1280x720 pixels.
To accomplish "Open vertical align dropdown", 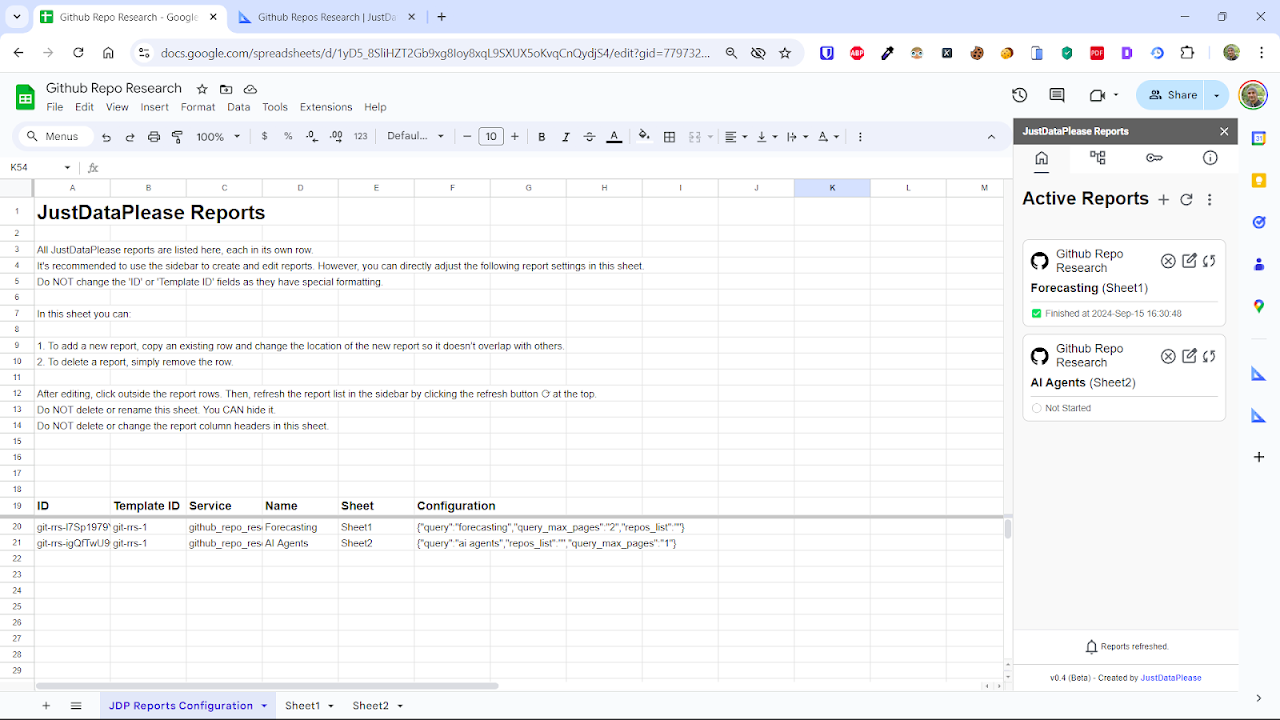I will 766,137.
